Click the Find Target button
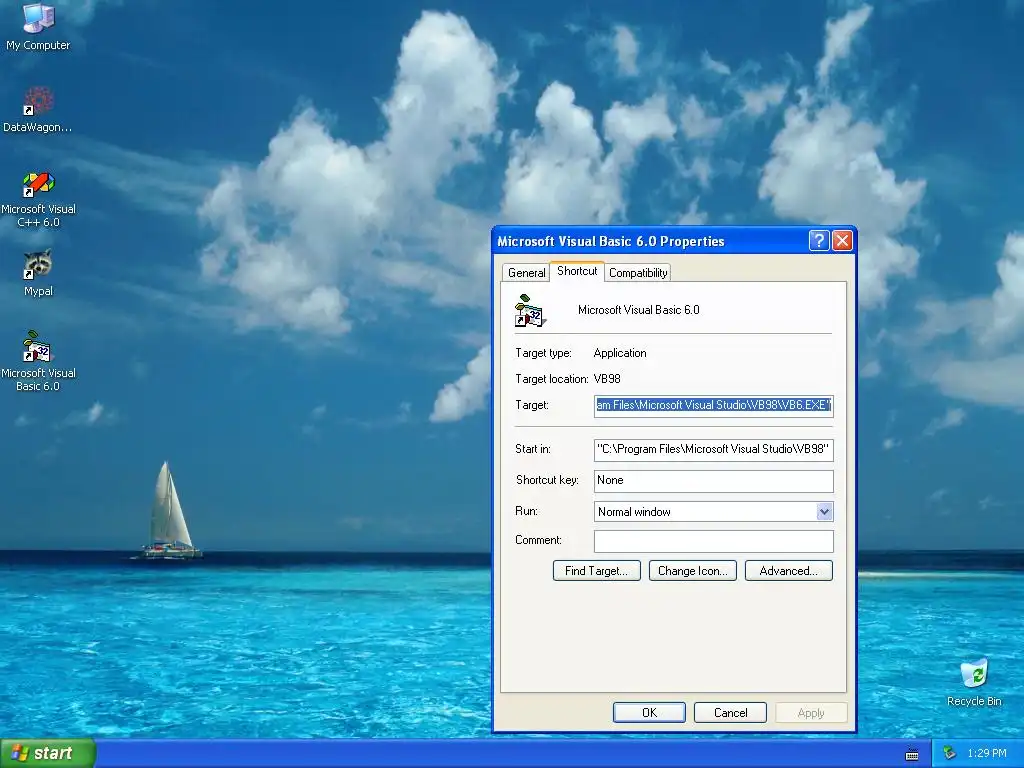The image size is (1024, 768). tap(596, 571)
